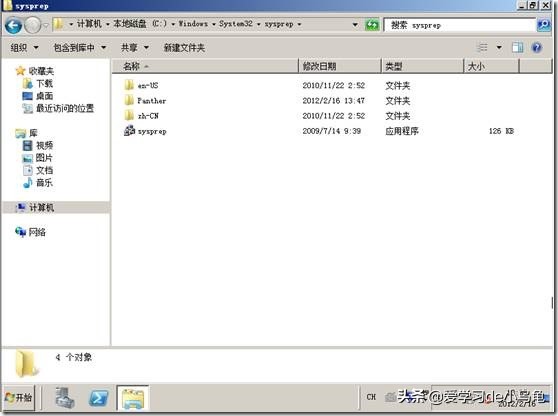Open 库 in the navigation pane
Image resolution: width=558 pixels, height=416 pixels.
click(33, 133)
